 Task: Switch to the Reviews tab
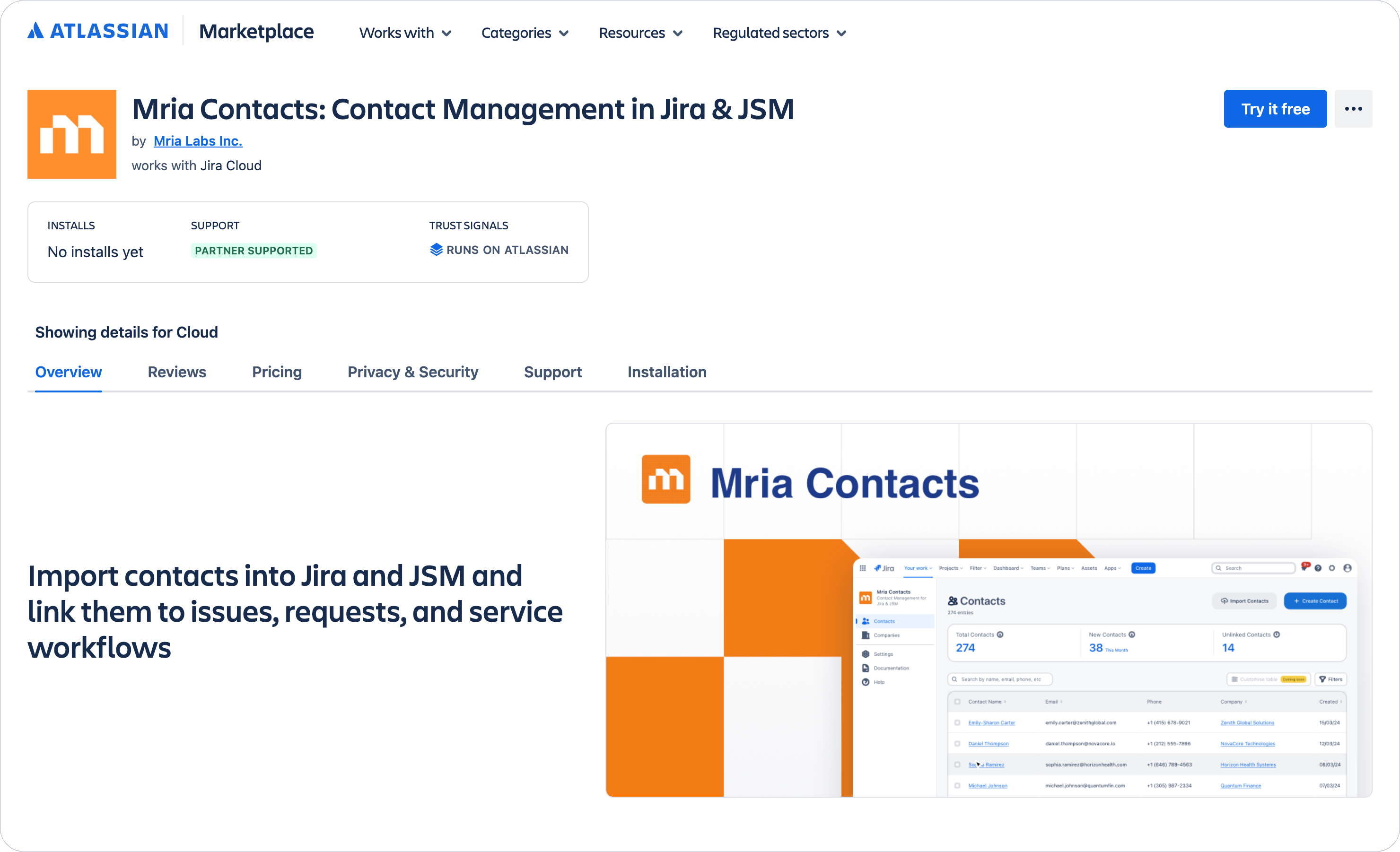(177, 372)
